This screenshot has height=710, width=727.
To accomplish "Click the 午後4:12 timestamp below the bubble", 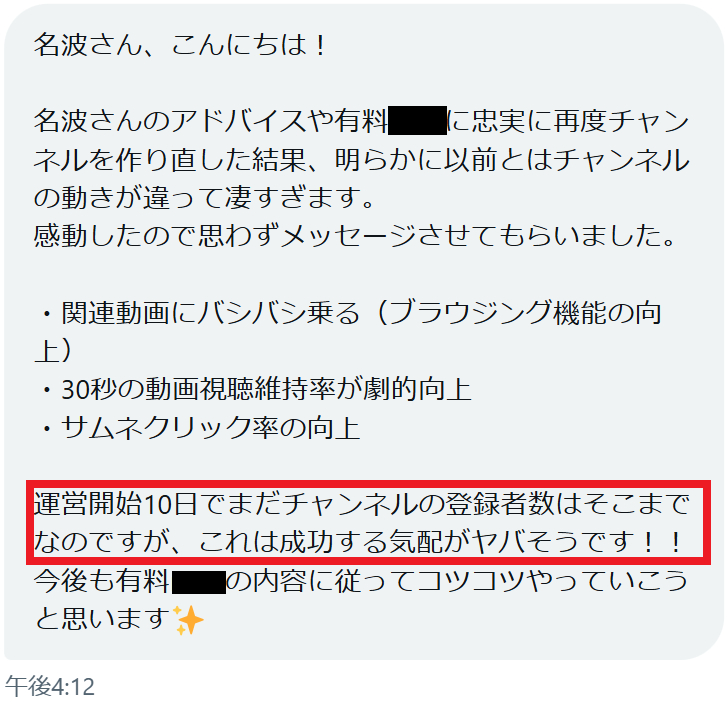I will [x=50, y=686].
